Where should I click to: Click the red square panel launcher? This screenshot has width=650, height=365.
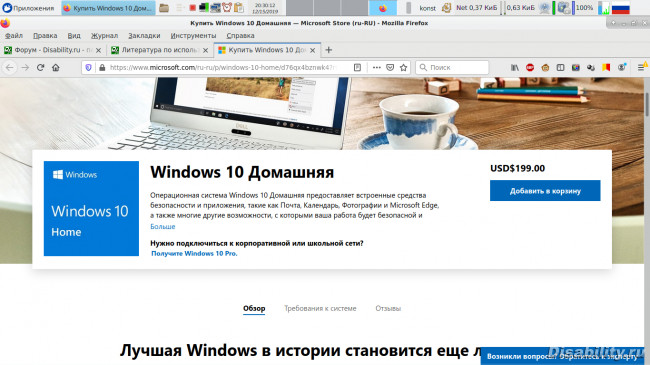[x=192, y=8]
